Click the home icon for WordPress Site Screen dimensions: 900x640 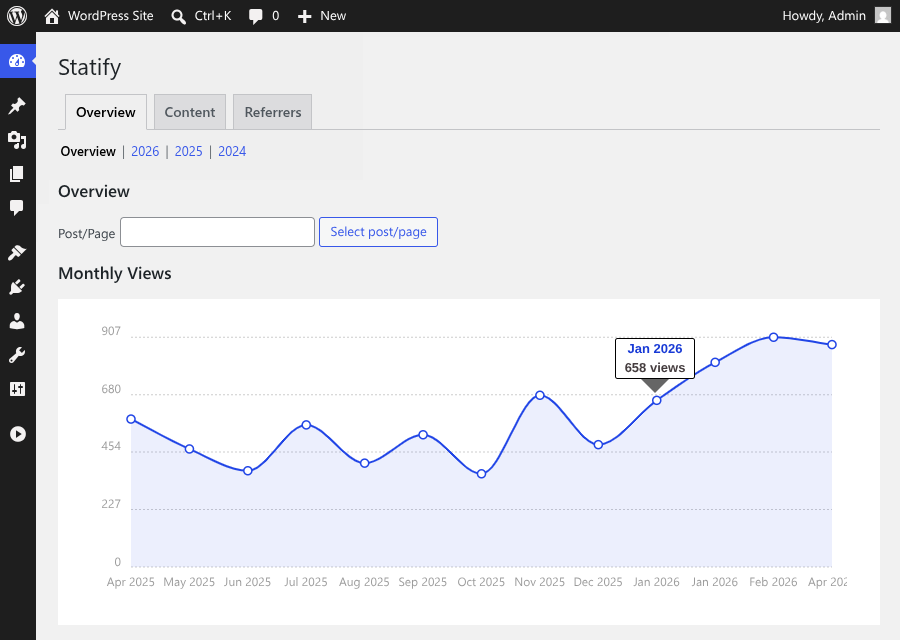point(52,16)
